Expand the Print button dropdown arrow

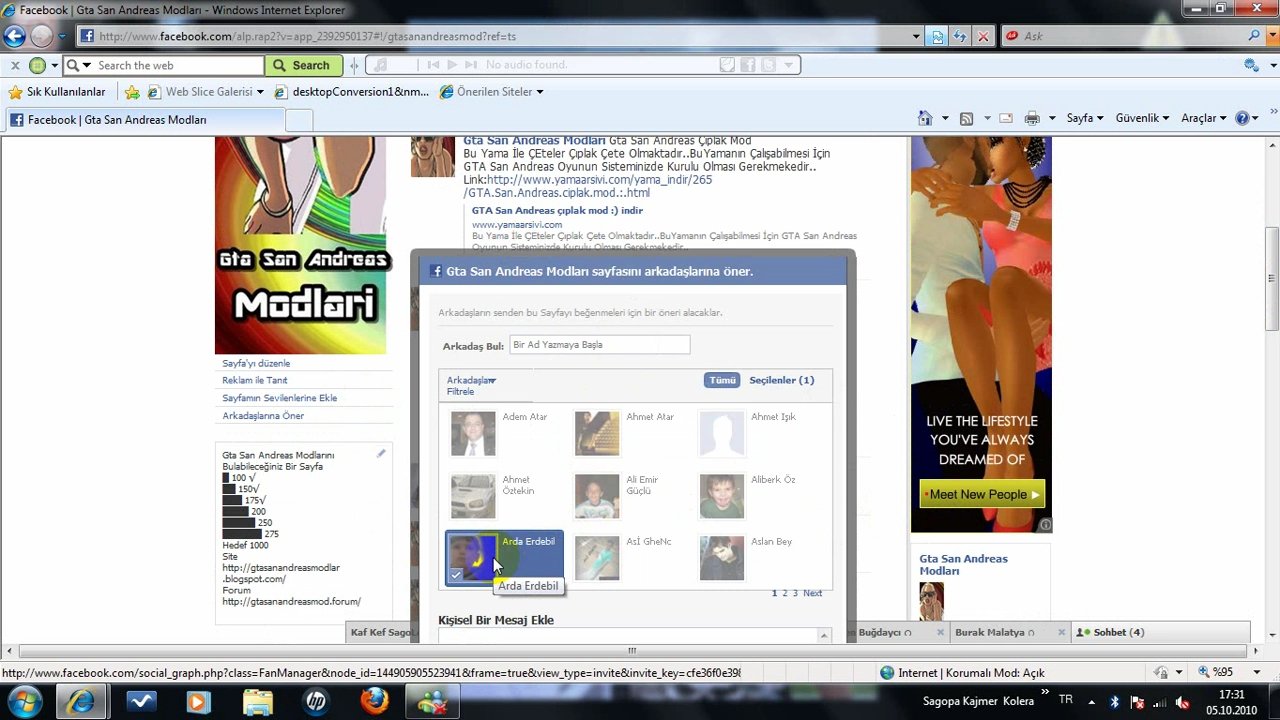(x=1052, y=118)
